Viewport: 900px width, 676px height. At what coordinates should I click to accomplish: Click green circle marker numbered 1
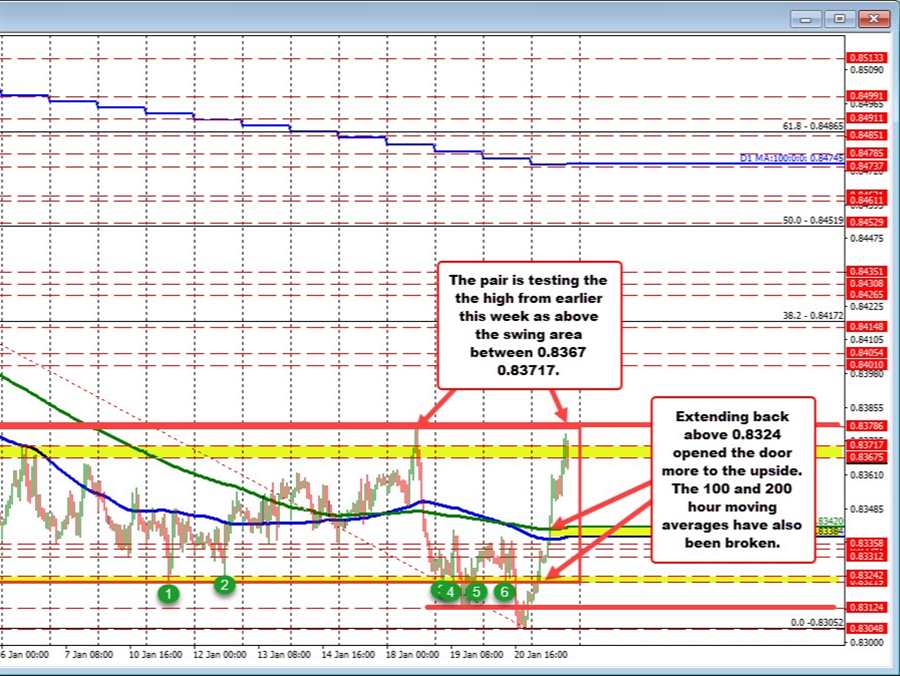coord(171,593)
